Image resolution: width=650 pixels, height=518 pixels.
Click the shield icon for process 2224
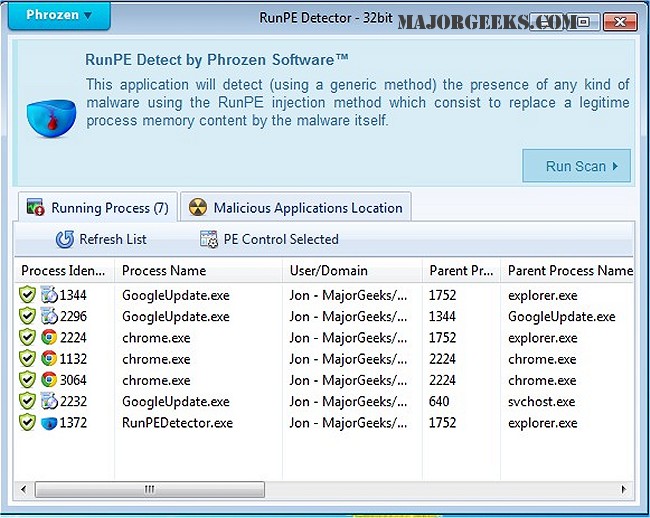[27, 337]
